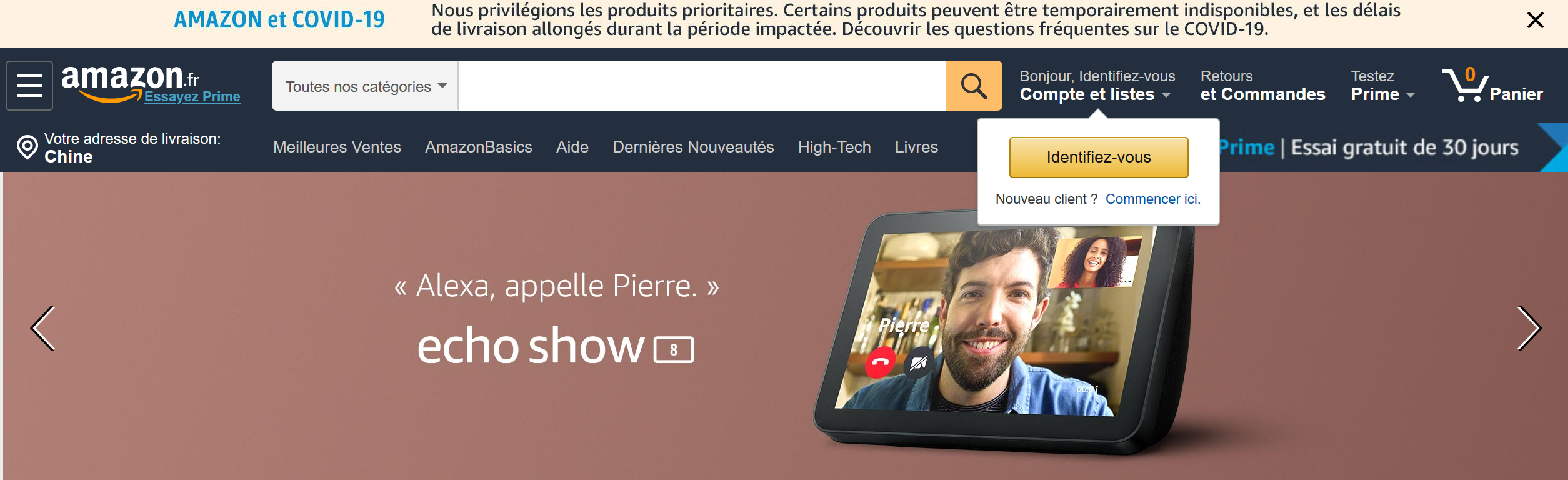Expand the Toutes nos catégories dropdown

tap(365, 86)
